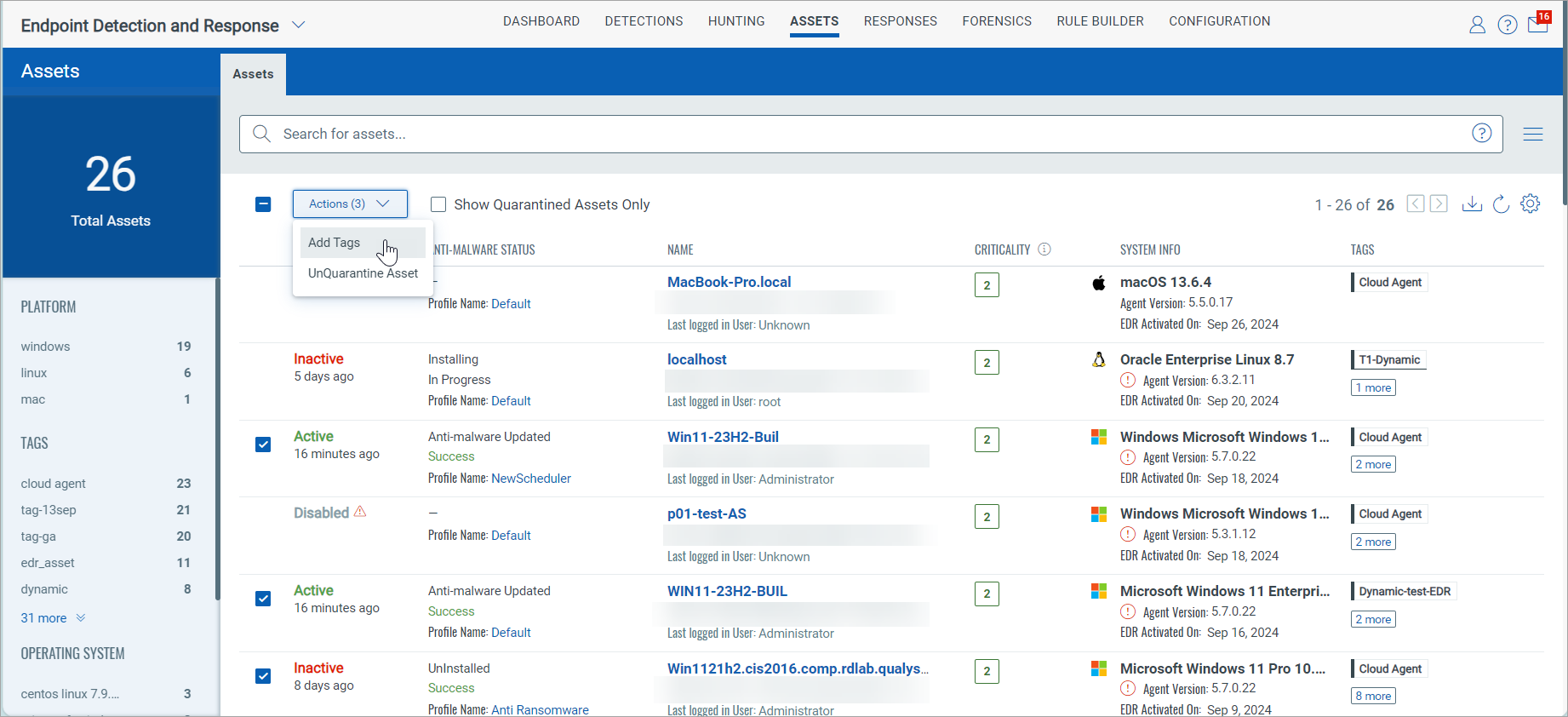Screen dimensions: 1568x717
Task: Refresh the assets list
Action: tap(1502, 204)
